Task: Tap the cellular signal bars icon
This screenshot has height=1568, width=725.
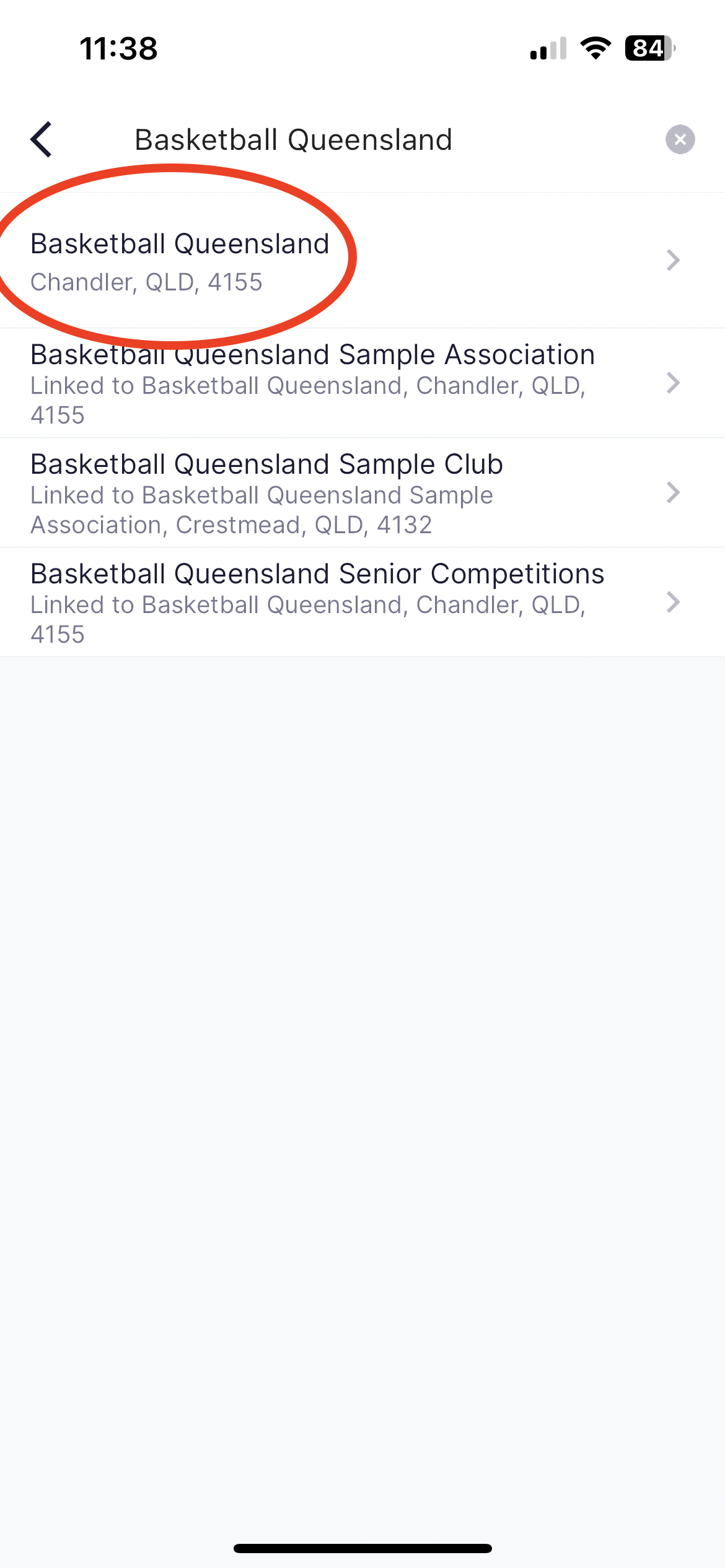Action: (548, 48)
